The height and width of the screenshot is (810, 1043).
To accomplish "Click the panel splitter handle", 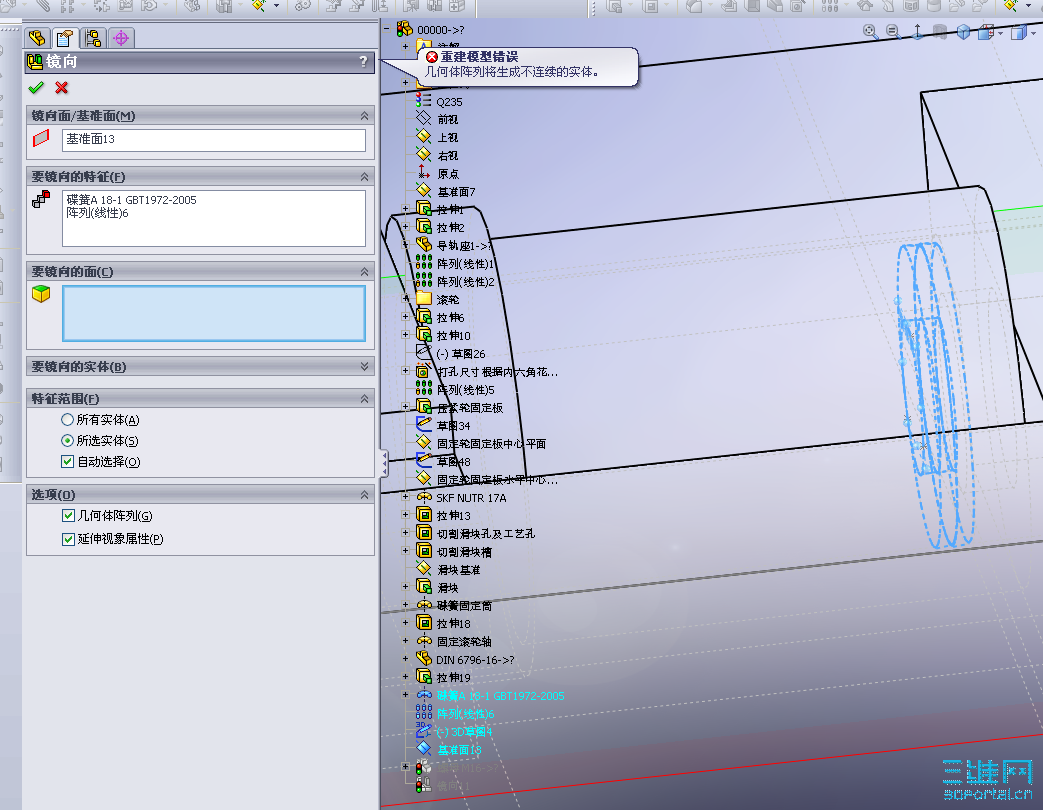I will pos(384,464).
